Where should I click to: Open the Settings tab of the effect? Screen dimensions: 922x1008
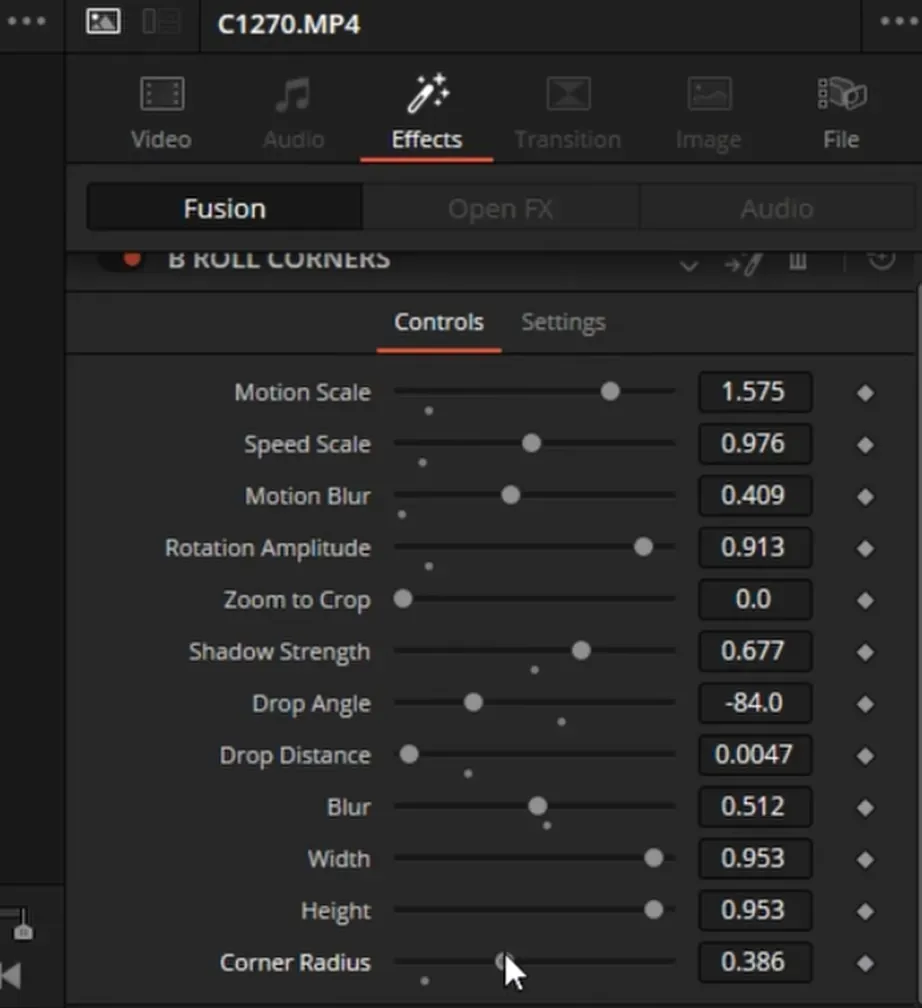[563, 322]
